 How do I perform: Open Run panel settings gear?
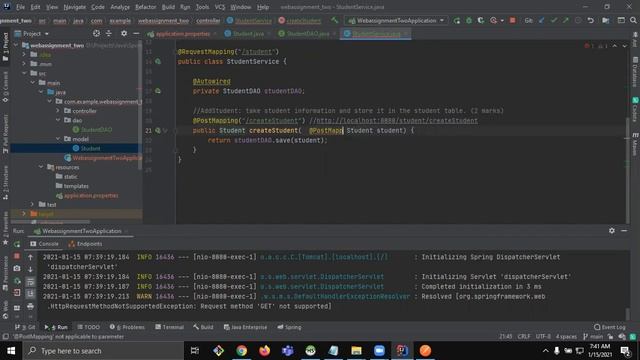(612, 231)
